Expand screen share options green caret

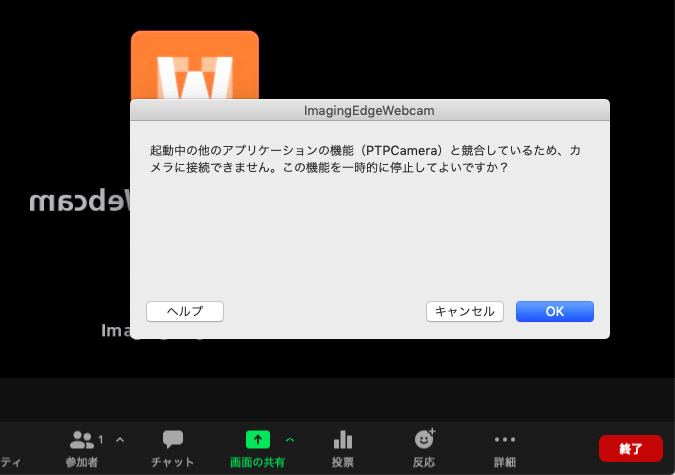point(290,440)
